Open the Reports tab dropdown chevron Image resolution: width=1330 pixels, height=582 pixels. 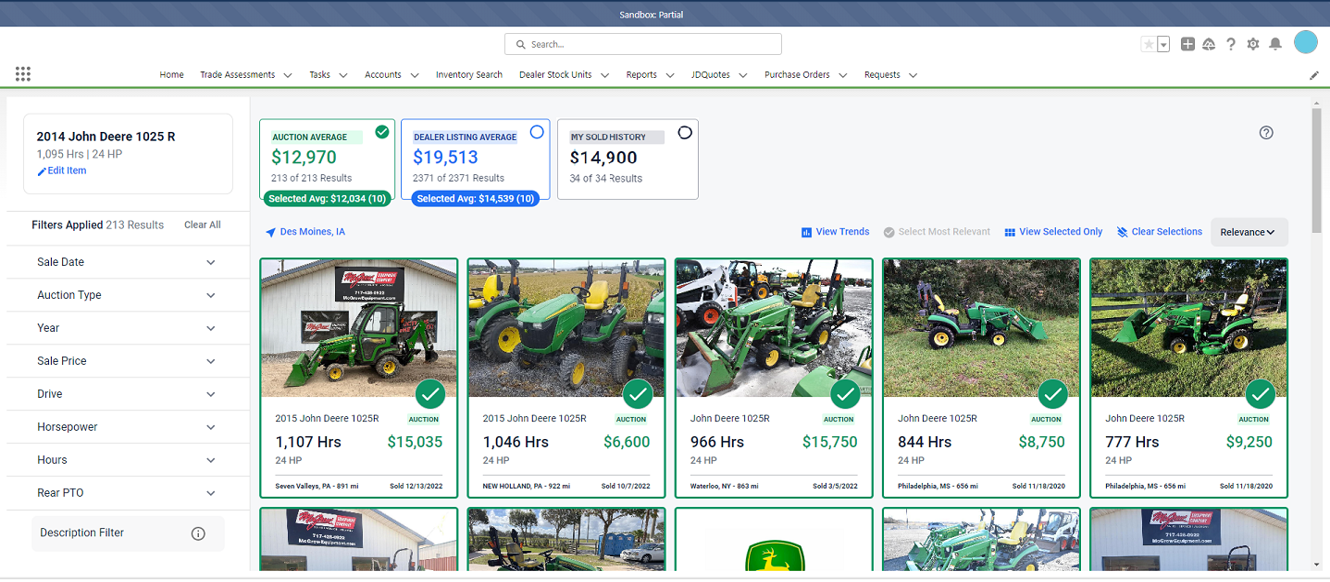click(670, 75)
